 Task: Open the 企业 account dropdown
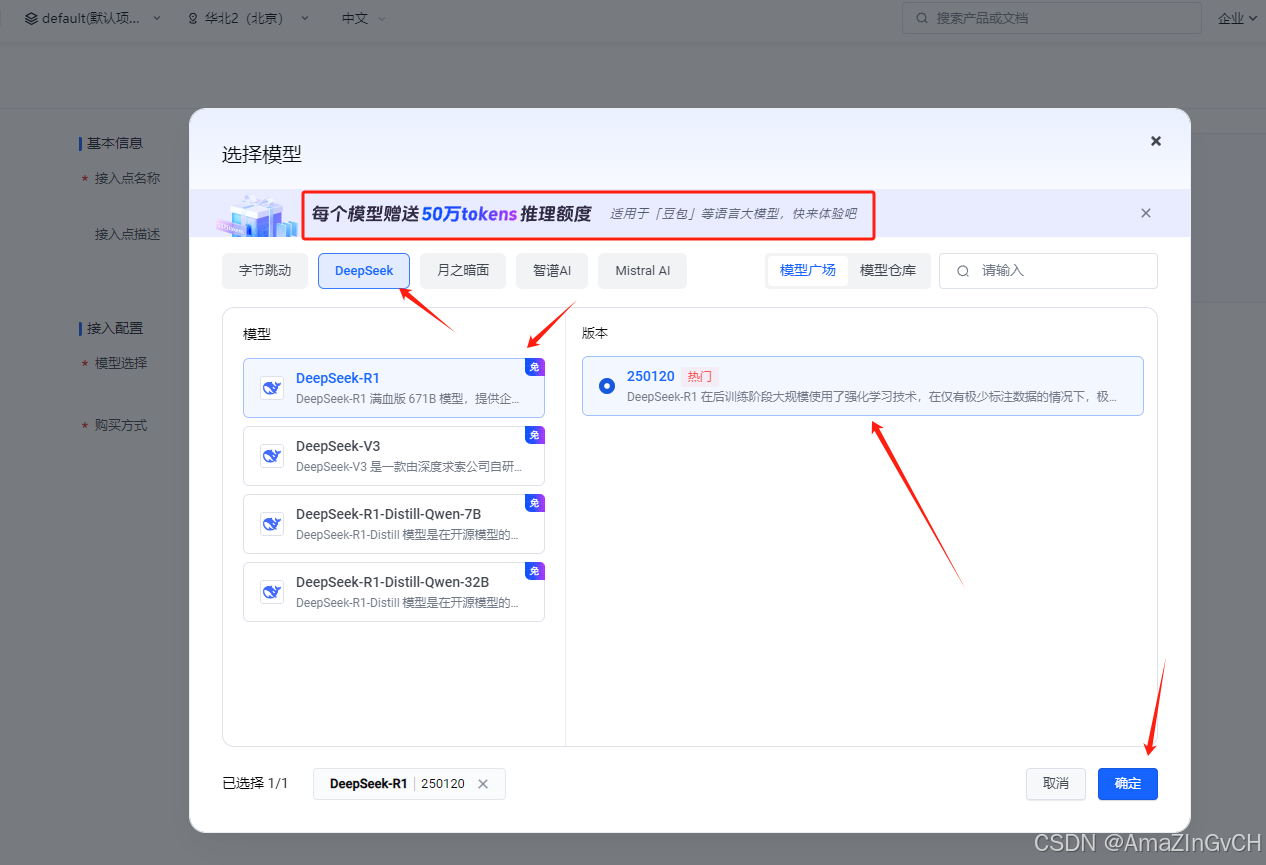coord(1237,18)
